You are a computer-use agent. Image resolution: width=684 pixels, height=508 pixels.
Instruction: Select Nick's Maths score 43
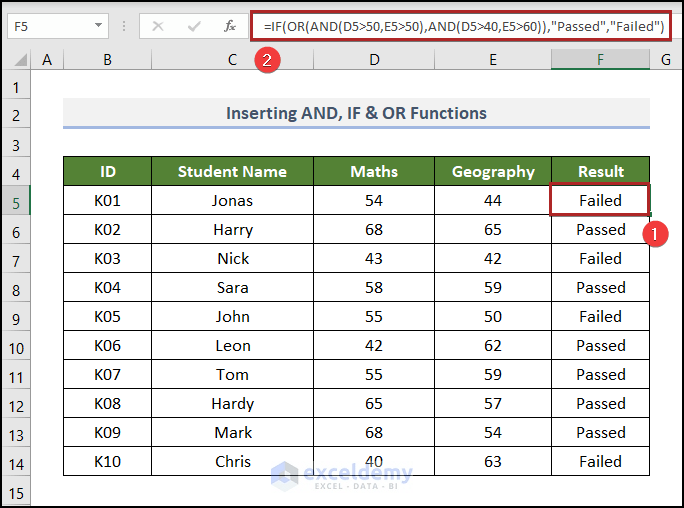[374, 259]
